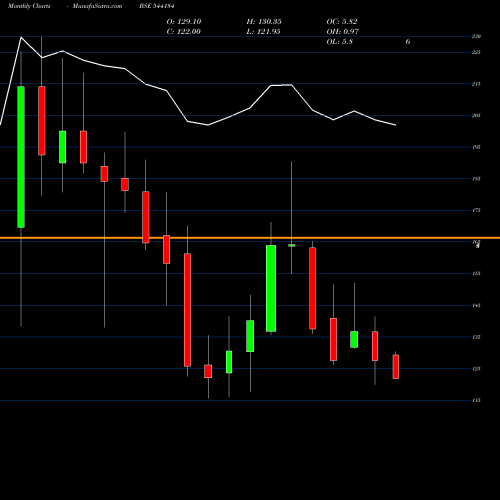Click the price axis label 145
500x500 pixels.
pyautogui.click(x=476, y=305)
